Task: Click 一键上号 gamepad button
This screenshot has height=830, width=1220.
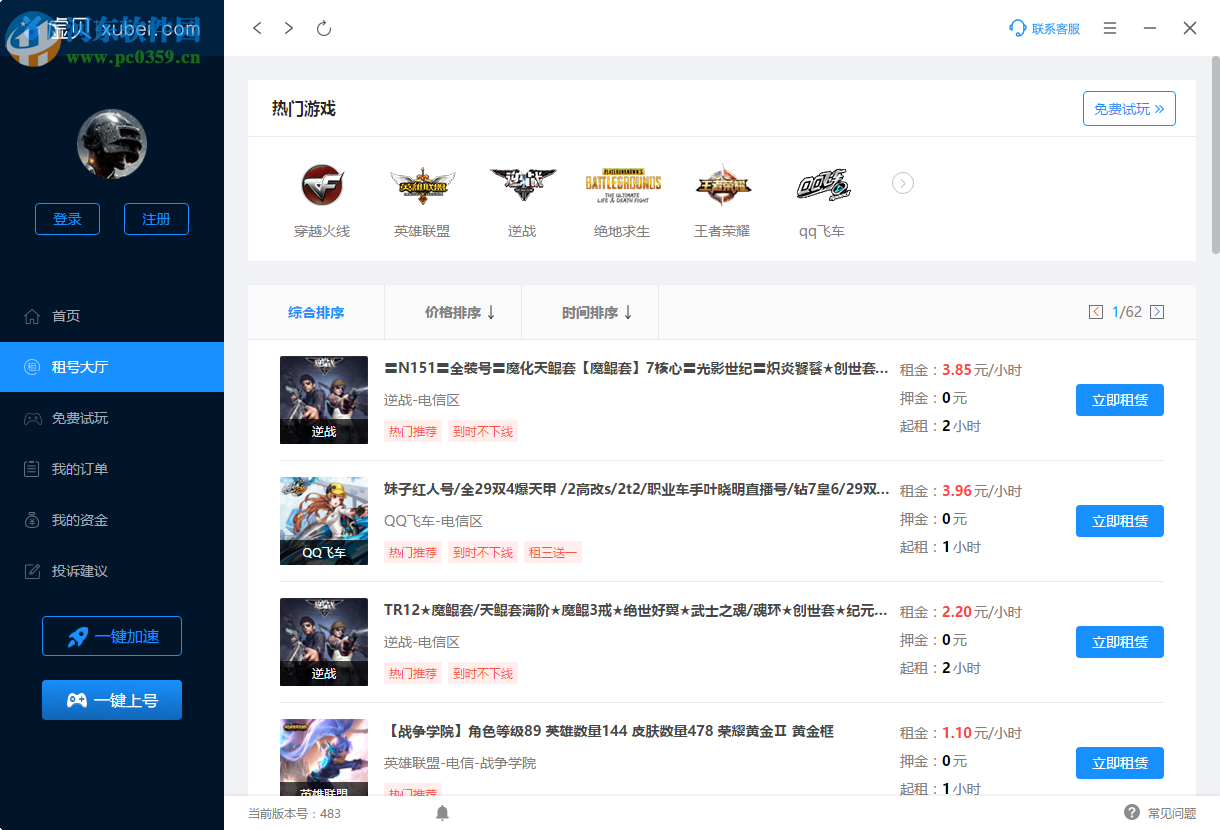Action: click(112, 700)
